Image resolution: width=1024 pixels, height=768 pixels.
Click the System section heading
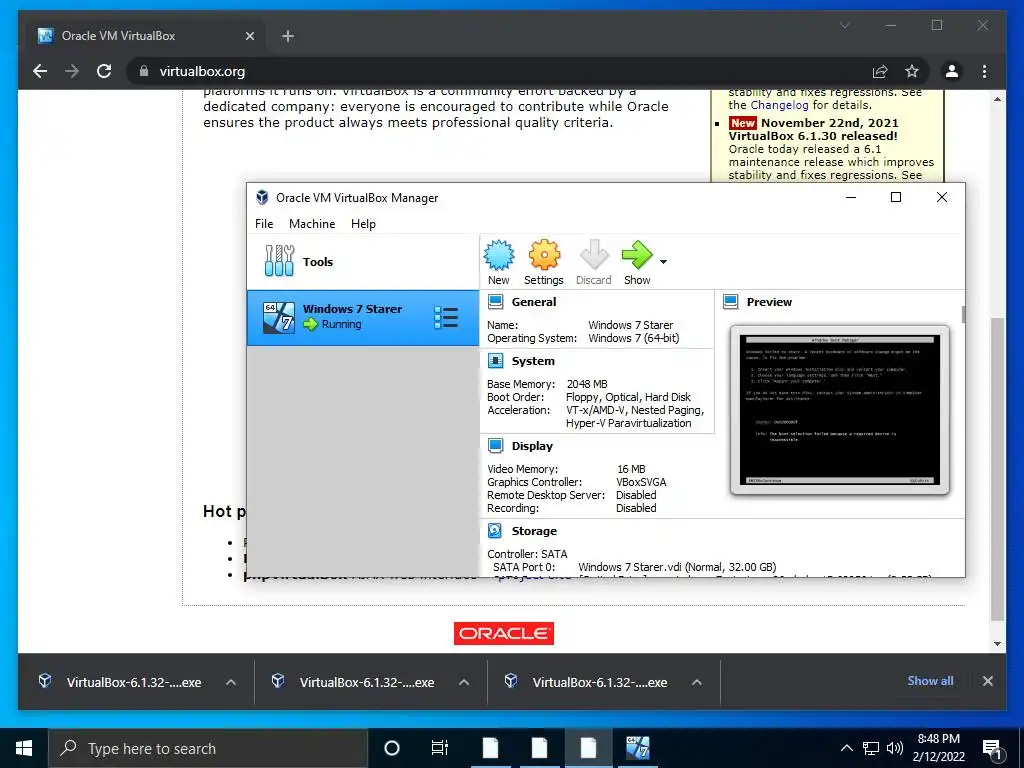coord(533,360)
